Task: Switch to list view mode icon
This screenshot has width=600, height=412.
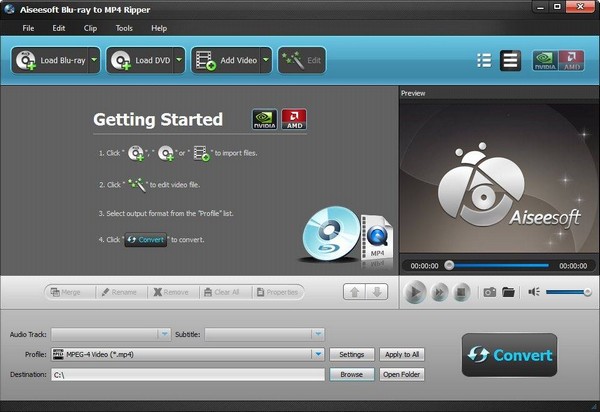Action: pyautogui.click(x=484, y=60)
